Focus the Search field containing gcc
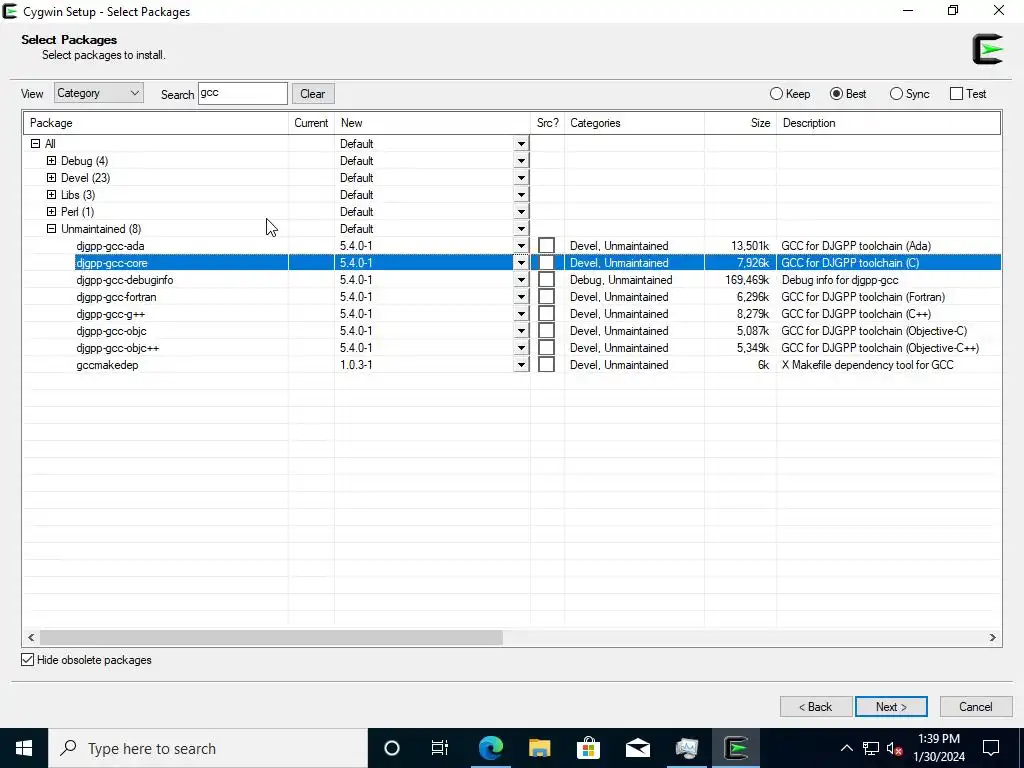 coord(242,93)
